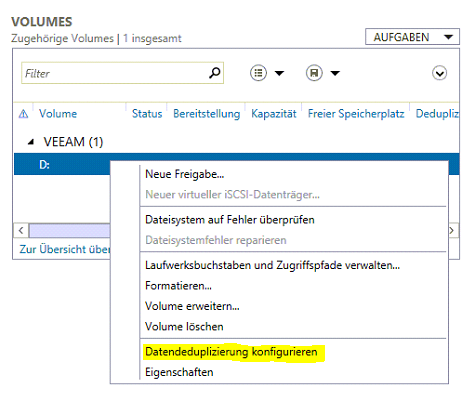Collapse the VEEAM (1) group triangle
467x393 pixels.
(x=31, y=142)
